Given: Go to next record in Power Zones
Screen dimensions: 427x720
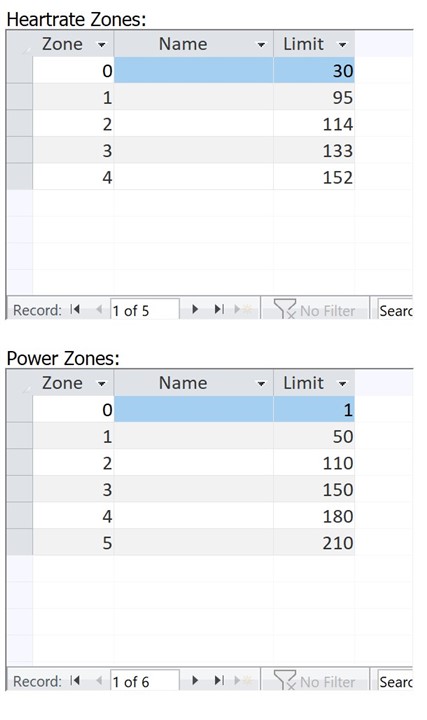Looking at the screenshot, I should (x=195, y=681).
